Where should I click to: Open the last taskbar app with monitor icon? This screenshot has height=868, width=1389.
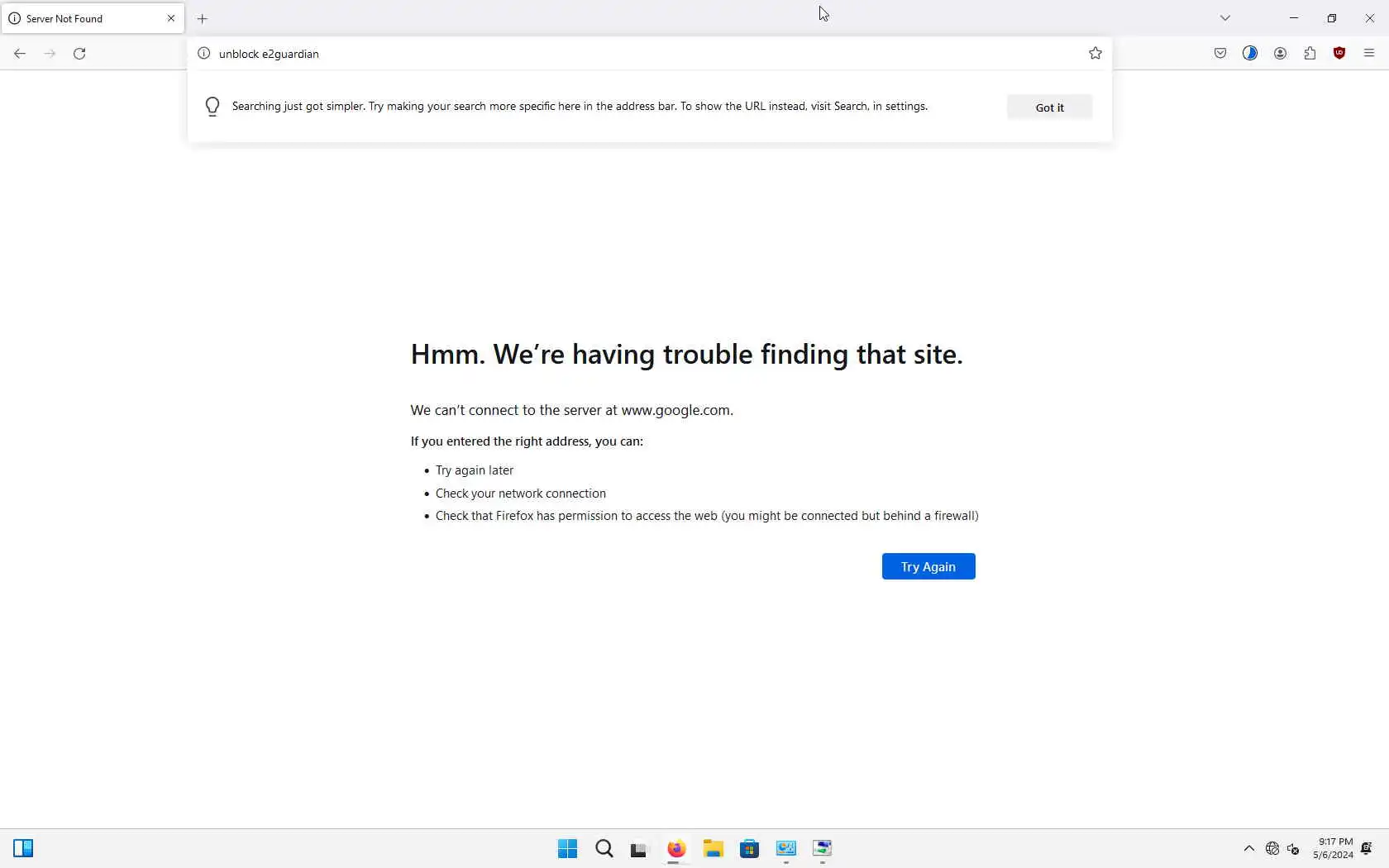click(822, 849)
